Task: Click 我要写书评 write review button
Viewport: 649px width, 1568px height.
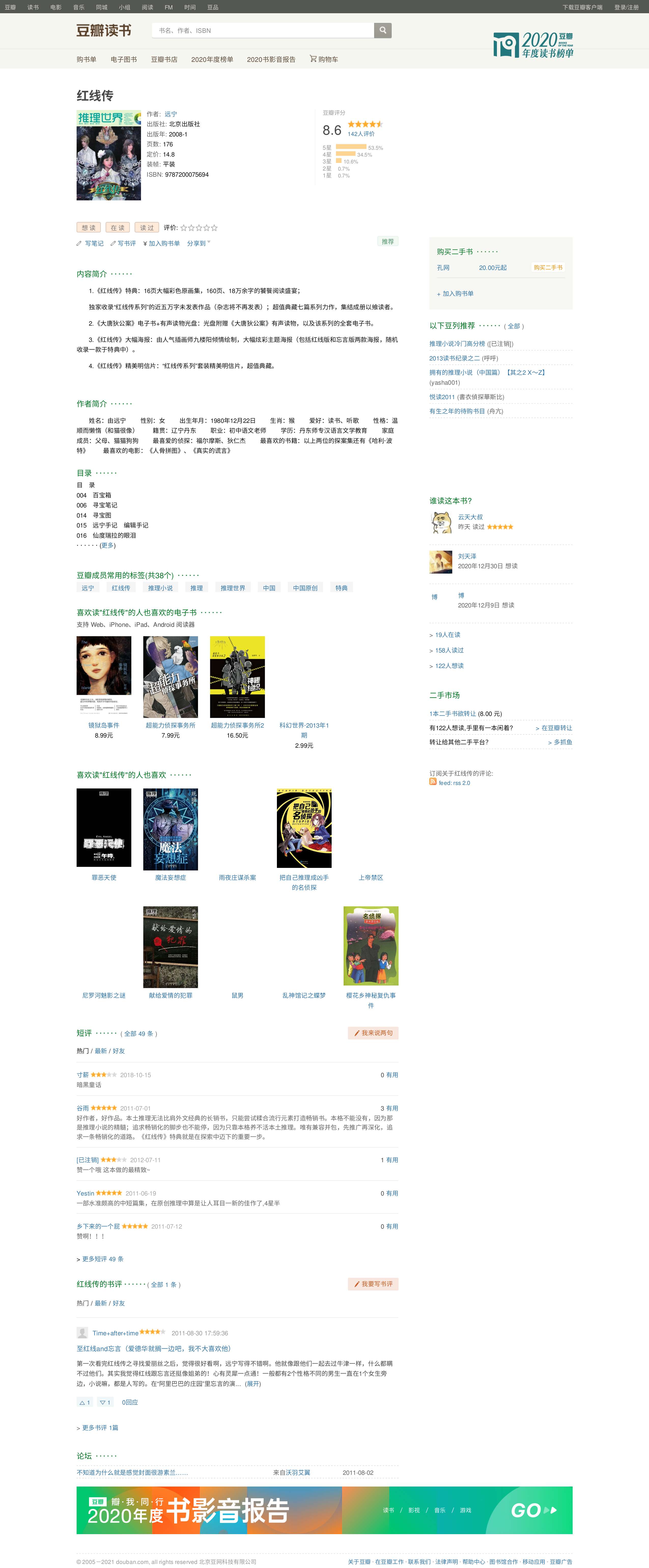Action: pyautogui.click(x=373, y=1284)
